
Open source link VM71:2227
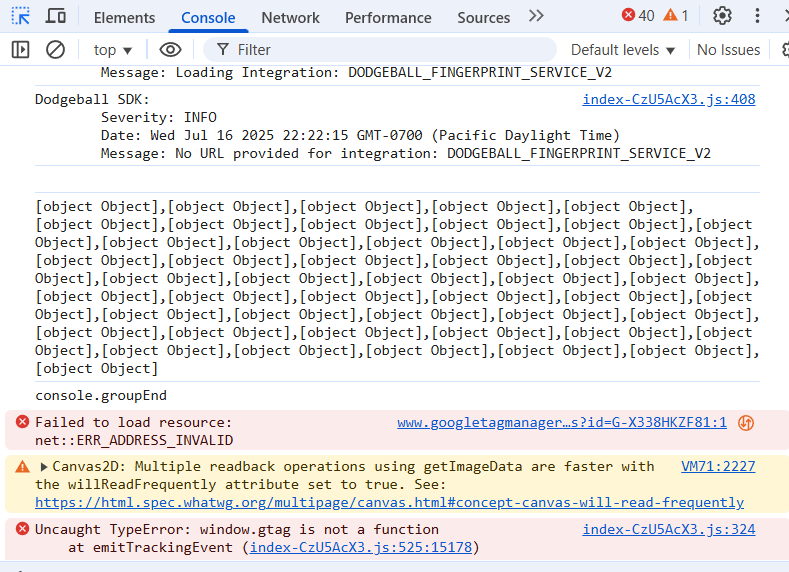pyautogui.click(x=718, y=466)
